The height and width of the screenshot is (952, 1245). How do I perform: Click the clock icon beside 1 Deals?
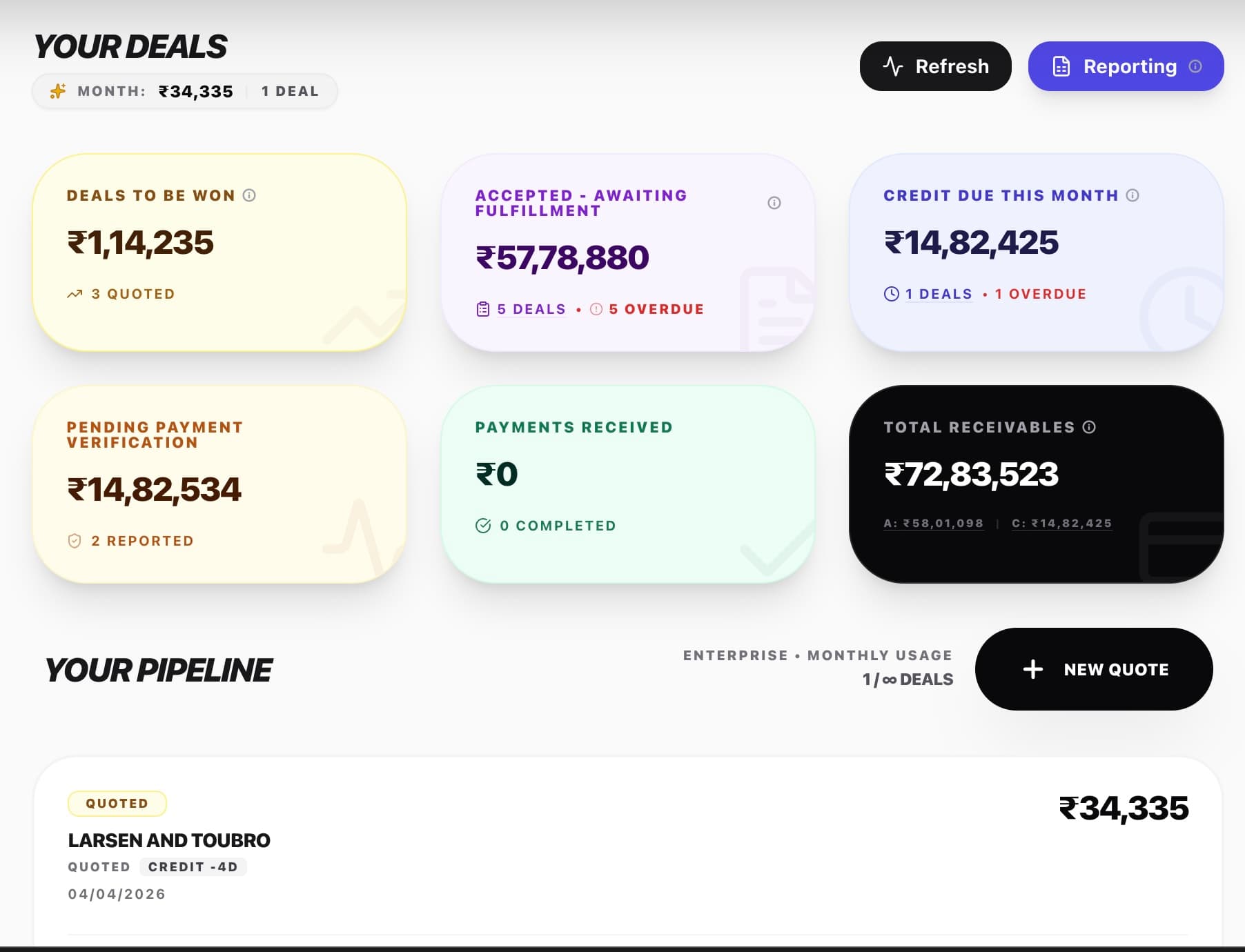tap(891, 293)
